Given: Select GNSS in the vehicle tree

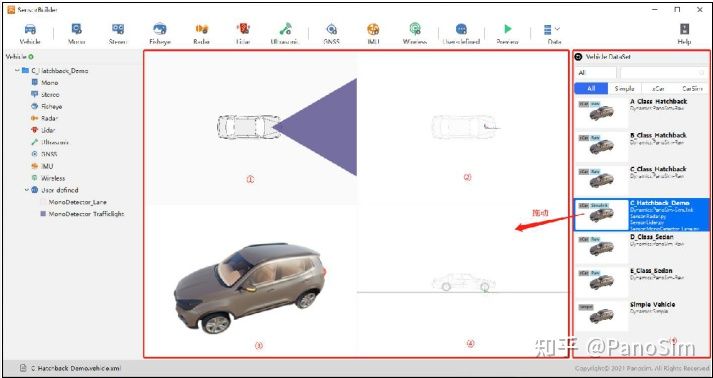Looking at the screenshot, I should [x=44, y=154].
